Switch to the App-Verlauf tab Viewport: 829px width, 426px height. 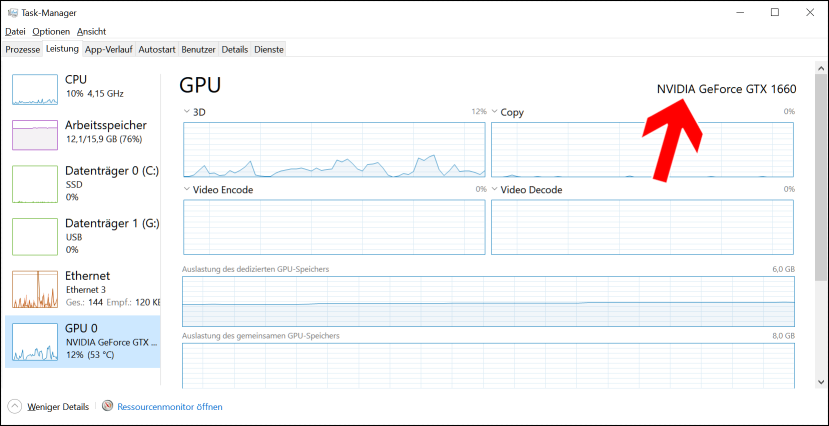click(109, 49)
